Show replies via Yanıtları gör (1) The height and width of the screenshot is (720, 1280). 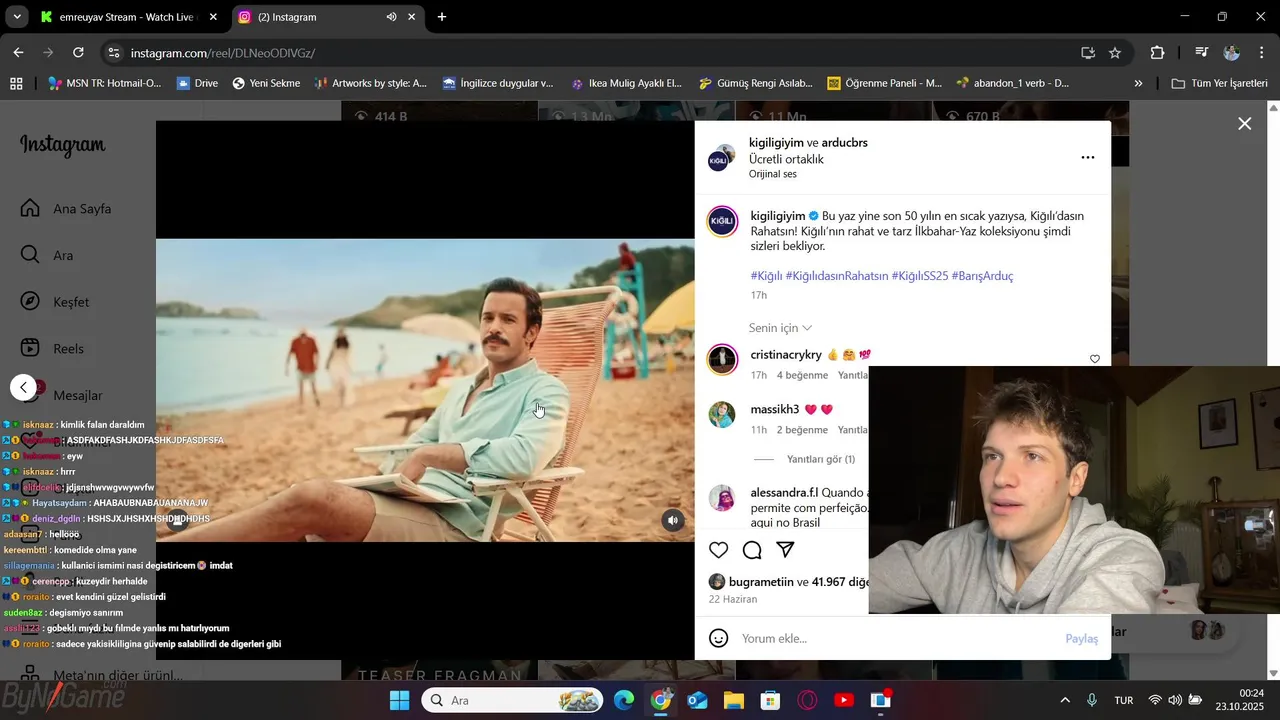click(x=820, y=459)
